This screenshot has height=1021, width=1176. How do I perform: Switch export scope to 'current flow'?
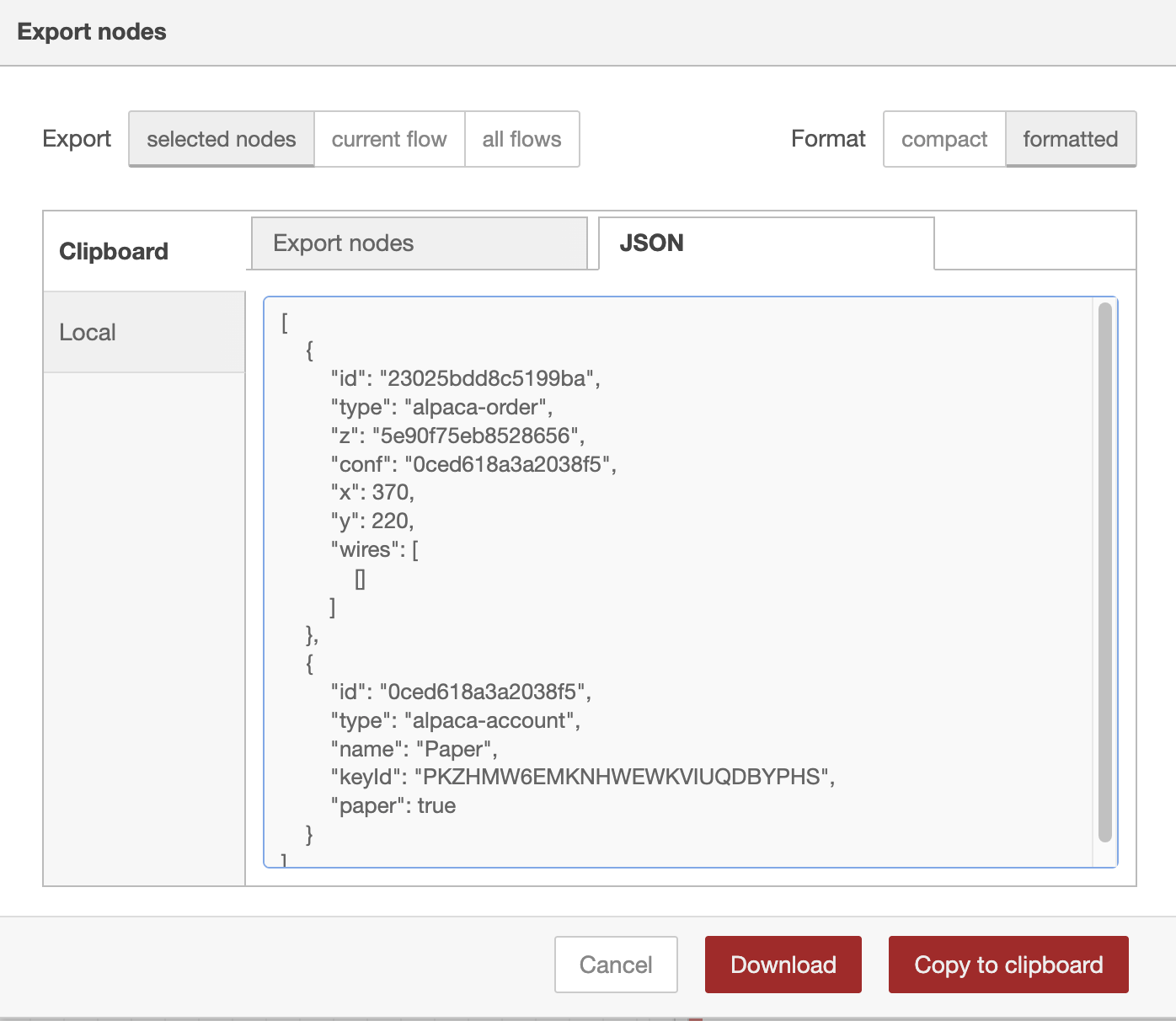(389, 139)
